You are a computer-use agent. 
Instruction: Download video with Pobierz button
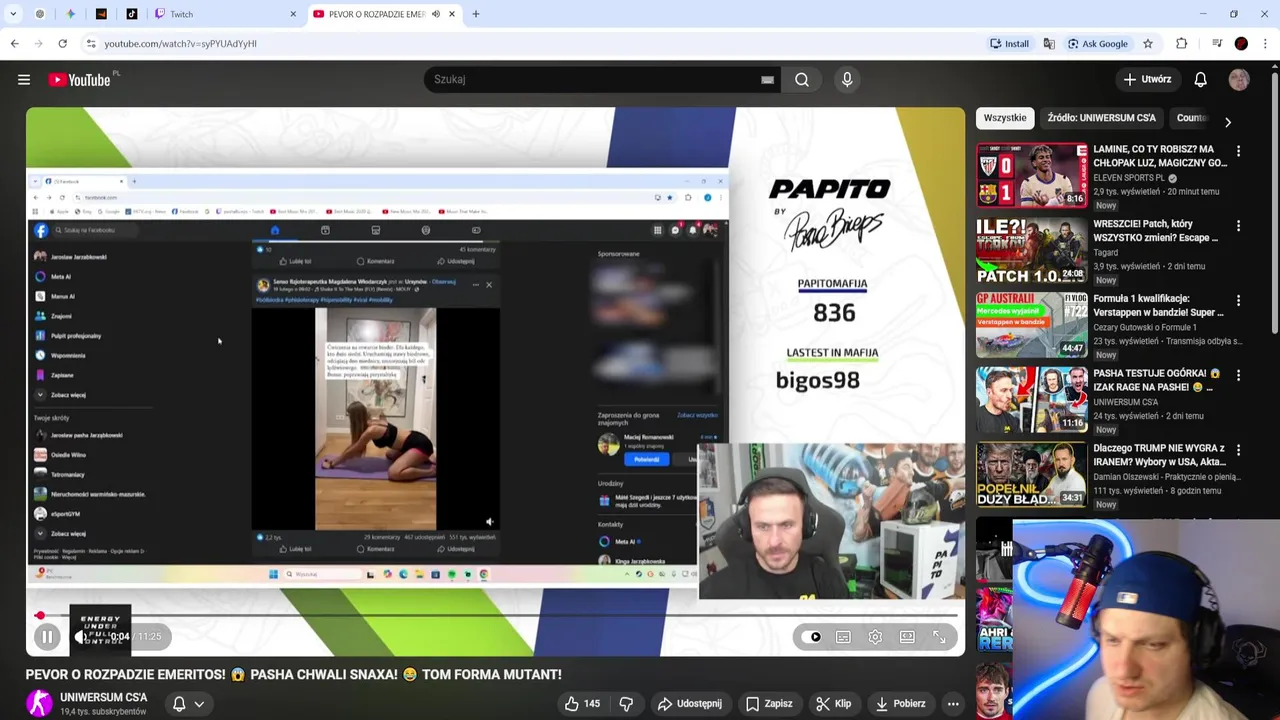[x=900, y=704]
